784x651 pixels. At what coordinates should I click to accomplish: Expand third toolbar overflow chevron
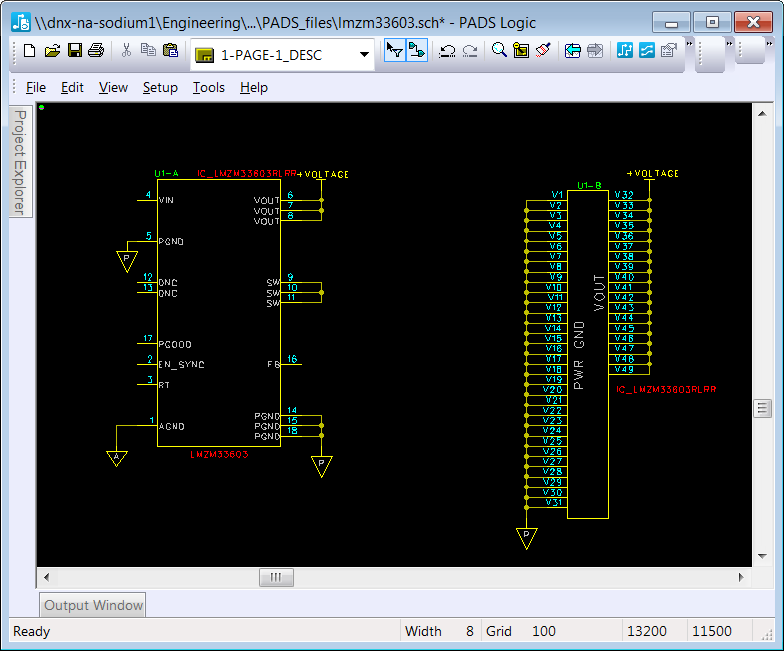pos(770,44)
